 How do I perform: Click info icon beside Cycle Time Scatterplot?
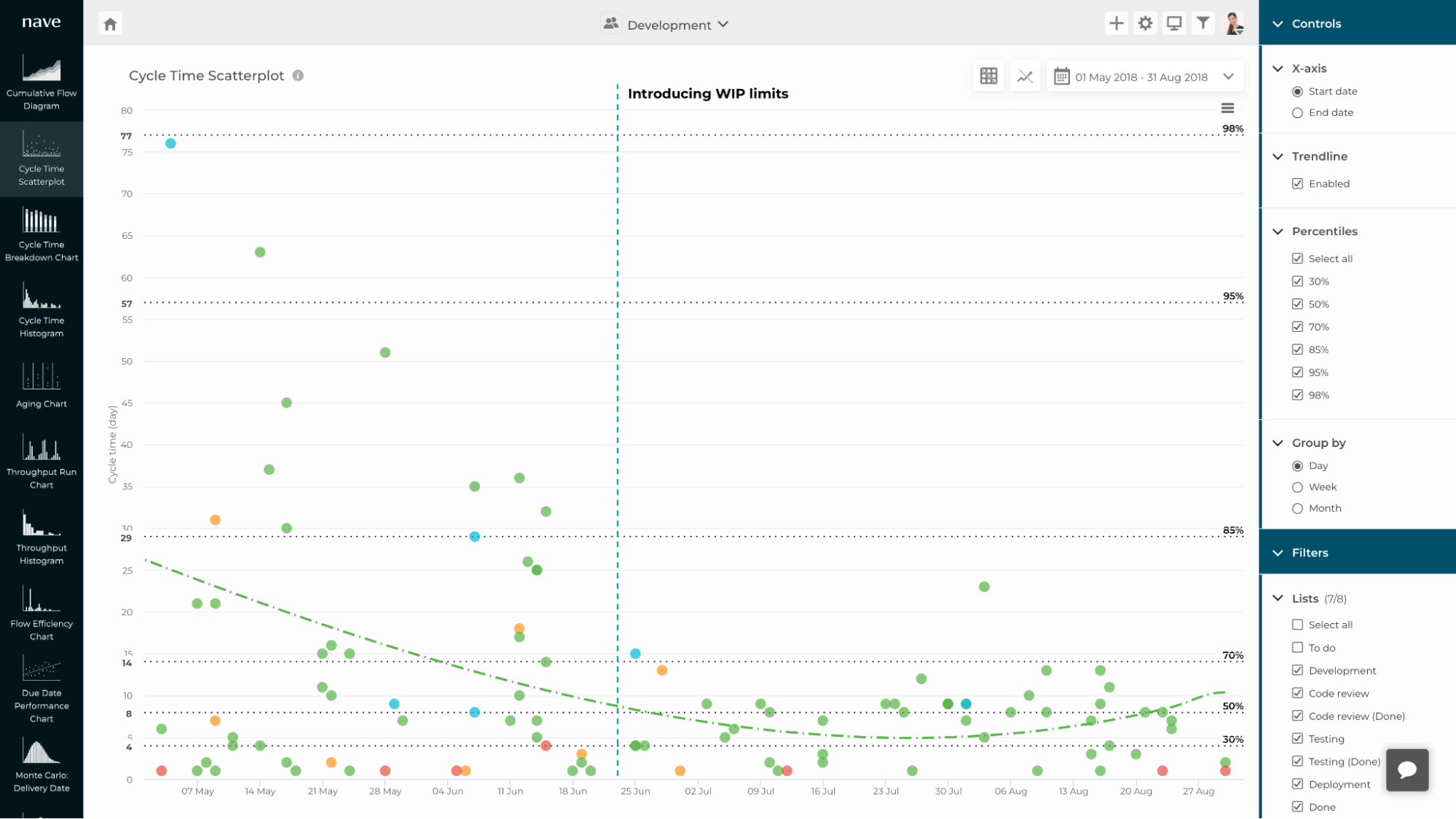(298, 76)
